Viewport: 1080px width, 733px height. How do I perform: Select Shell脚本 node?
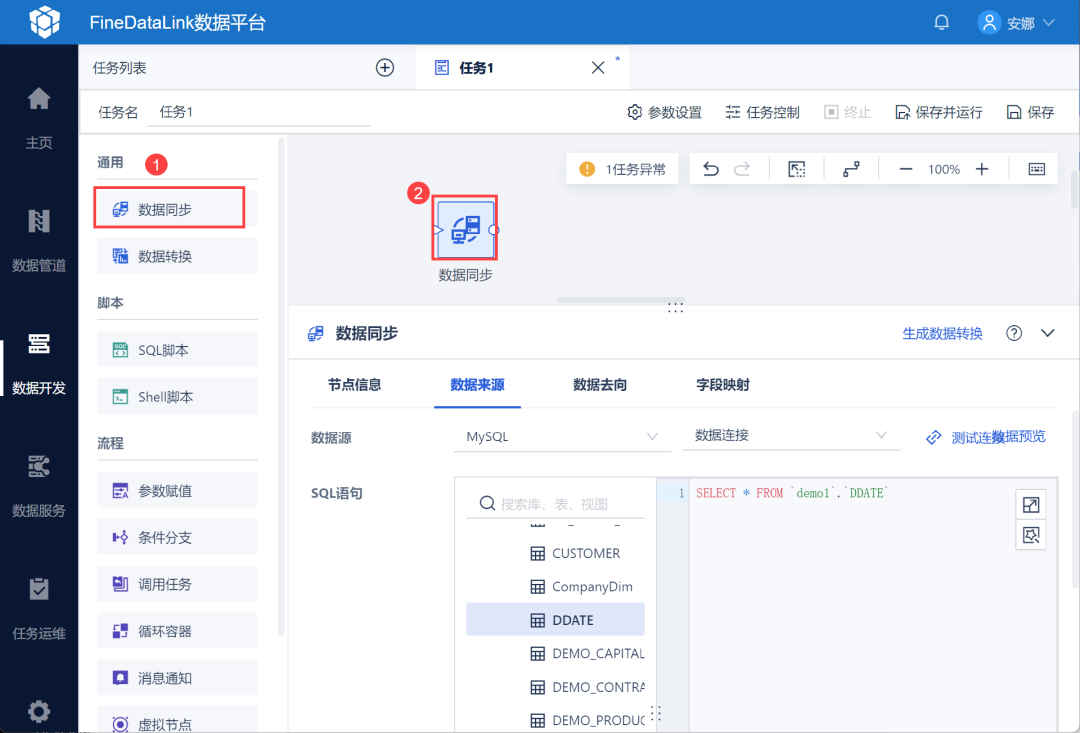(177, 397)
